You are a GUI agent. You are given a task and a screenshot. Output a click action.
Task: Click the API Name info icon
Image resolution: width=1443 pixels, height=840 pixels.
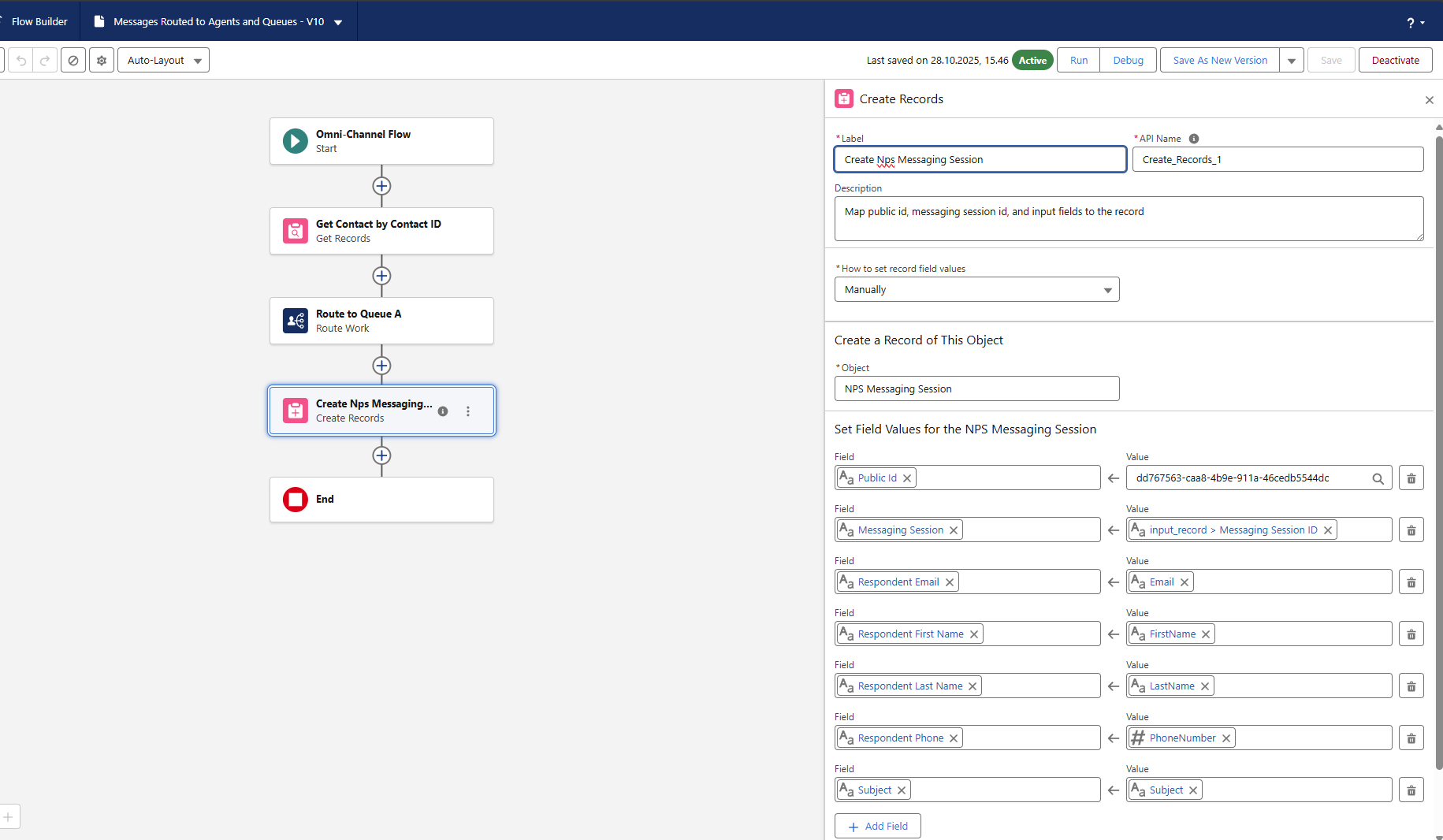pos(1194,139)
